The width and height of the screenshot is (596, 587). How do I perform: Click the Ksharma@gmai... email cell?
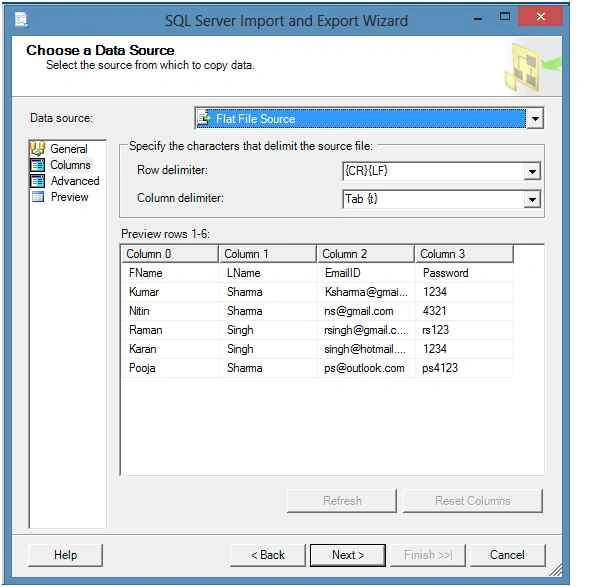pos(366,292)
